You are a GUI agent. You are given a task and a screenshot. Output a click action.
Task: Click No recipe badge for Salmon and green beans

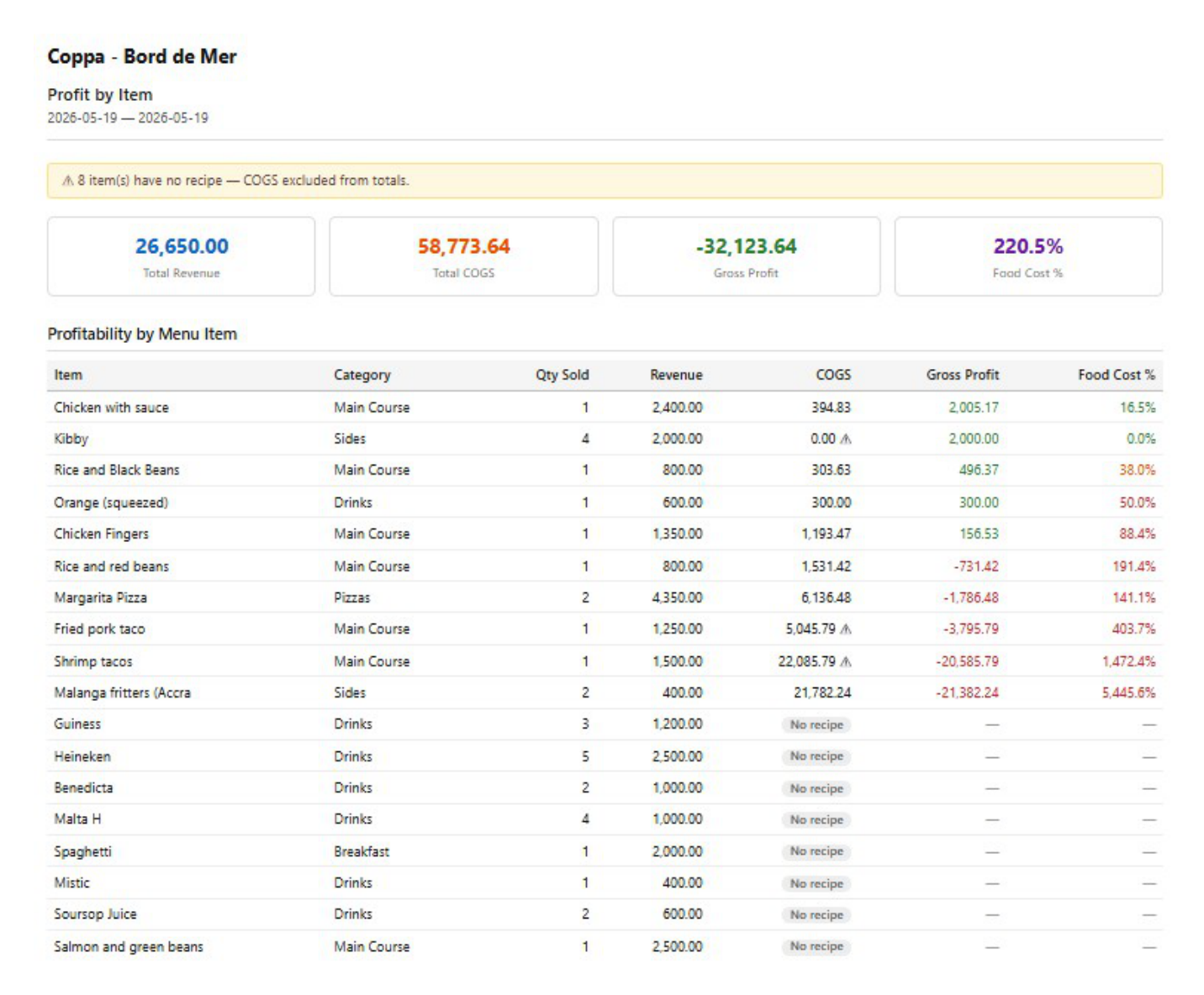pos(816,946)
